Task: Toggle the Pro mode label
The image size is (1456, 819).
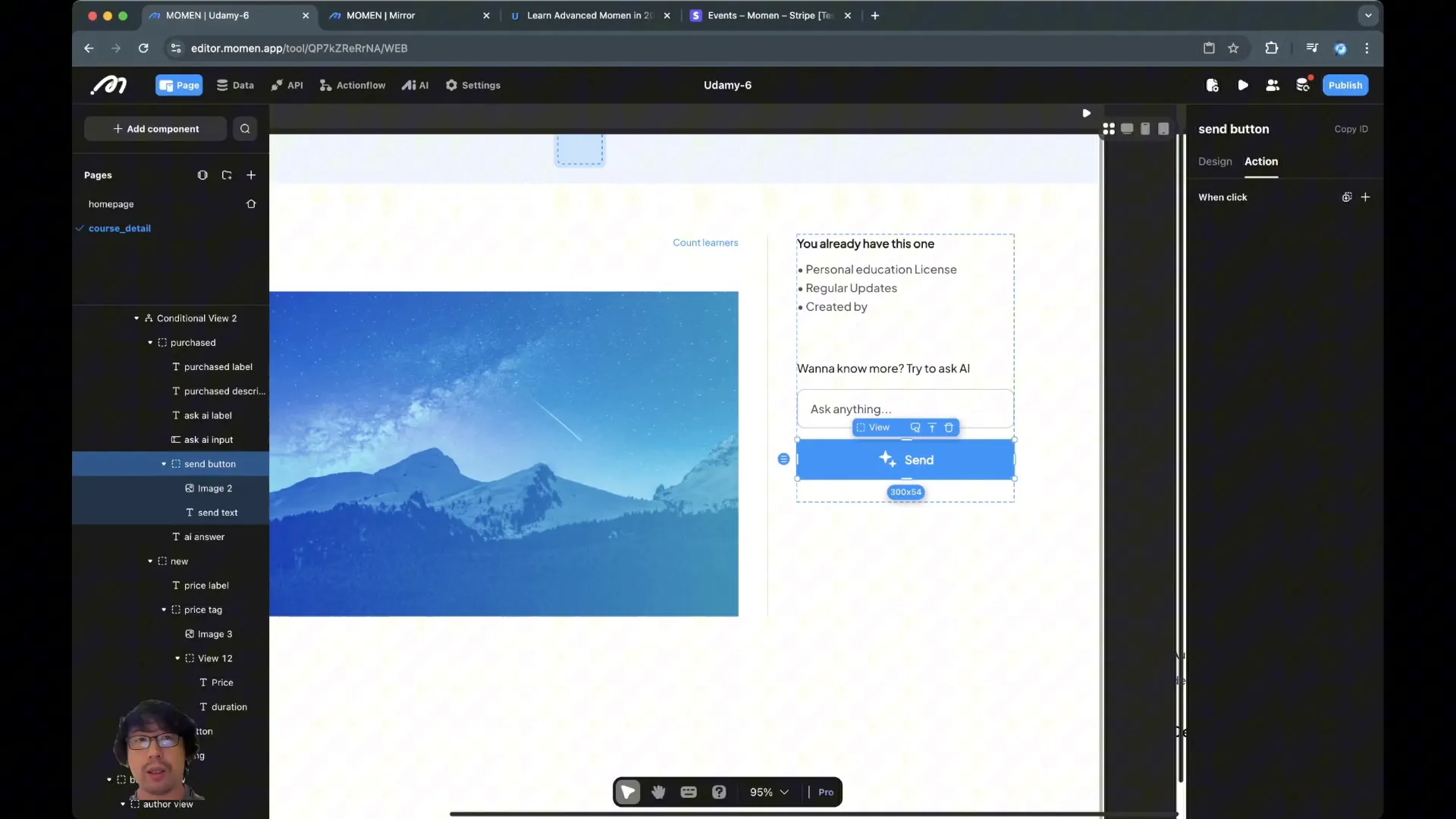Action: (826, 792)
